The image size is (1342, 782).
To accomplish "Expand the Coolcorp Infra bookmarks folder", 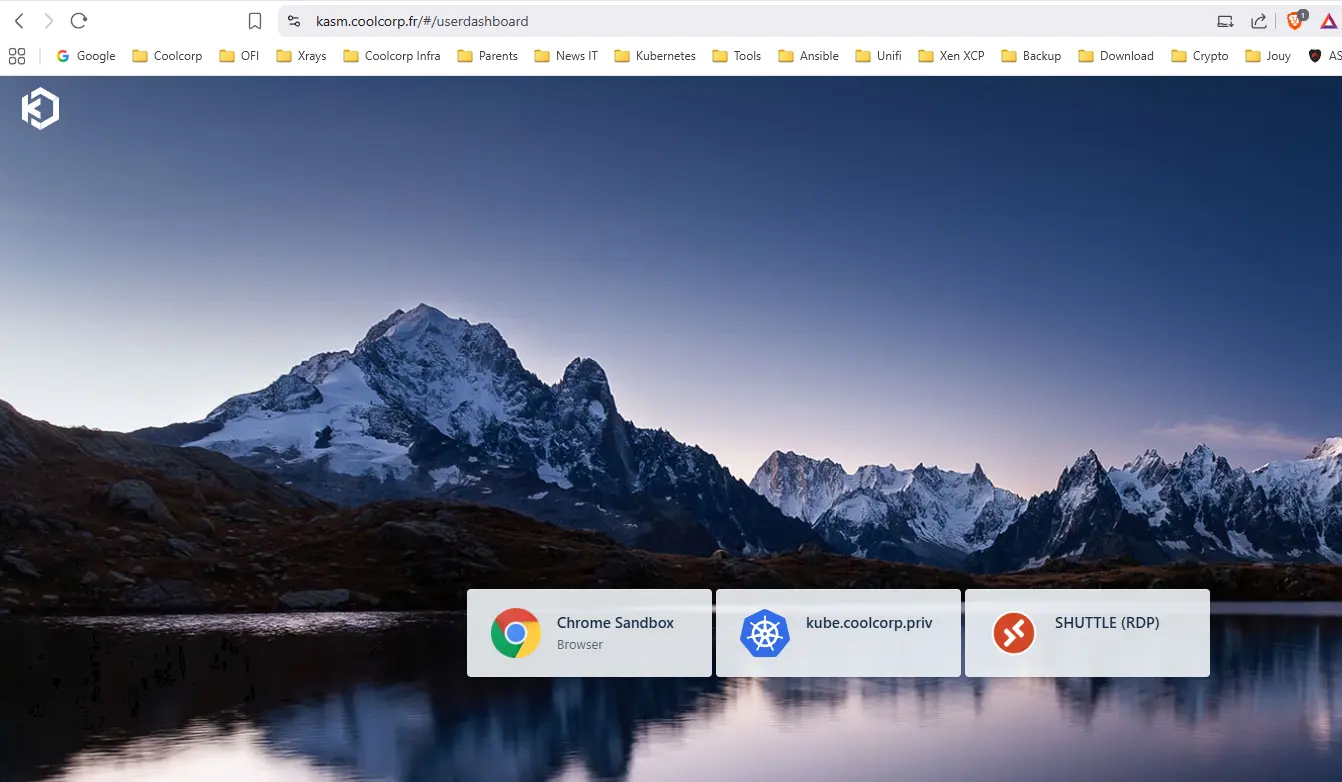I will coord(392,56).
